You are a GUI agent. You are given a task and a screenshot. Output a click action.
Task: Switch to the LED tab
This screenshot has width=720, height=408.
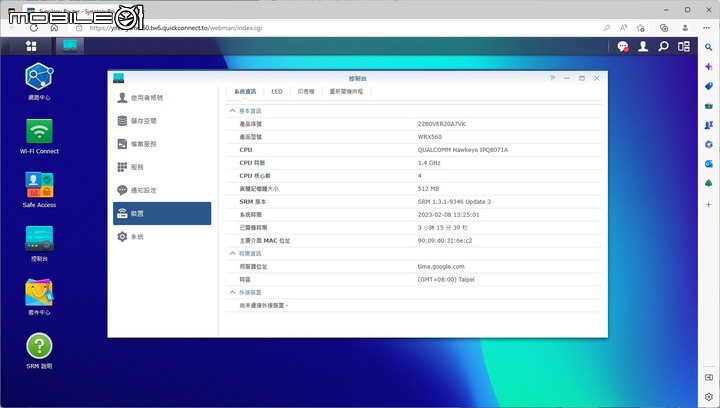(277, 92)
